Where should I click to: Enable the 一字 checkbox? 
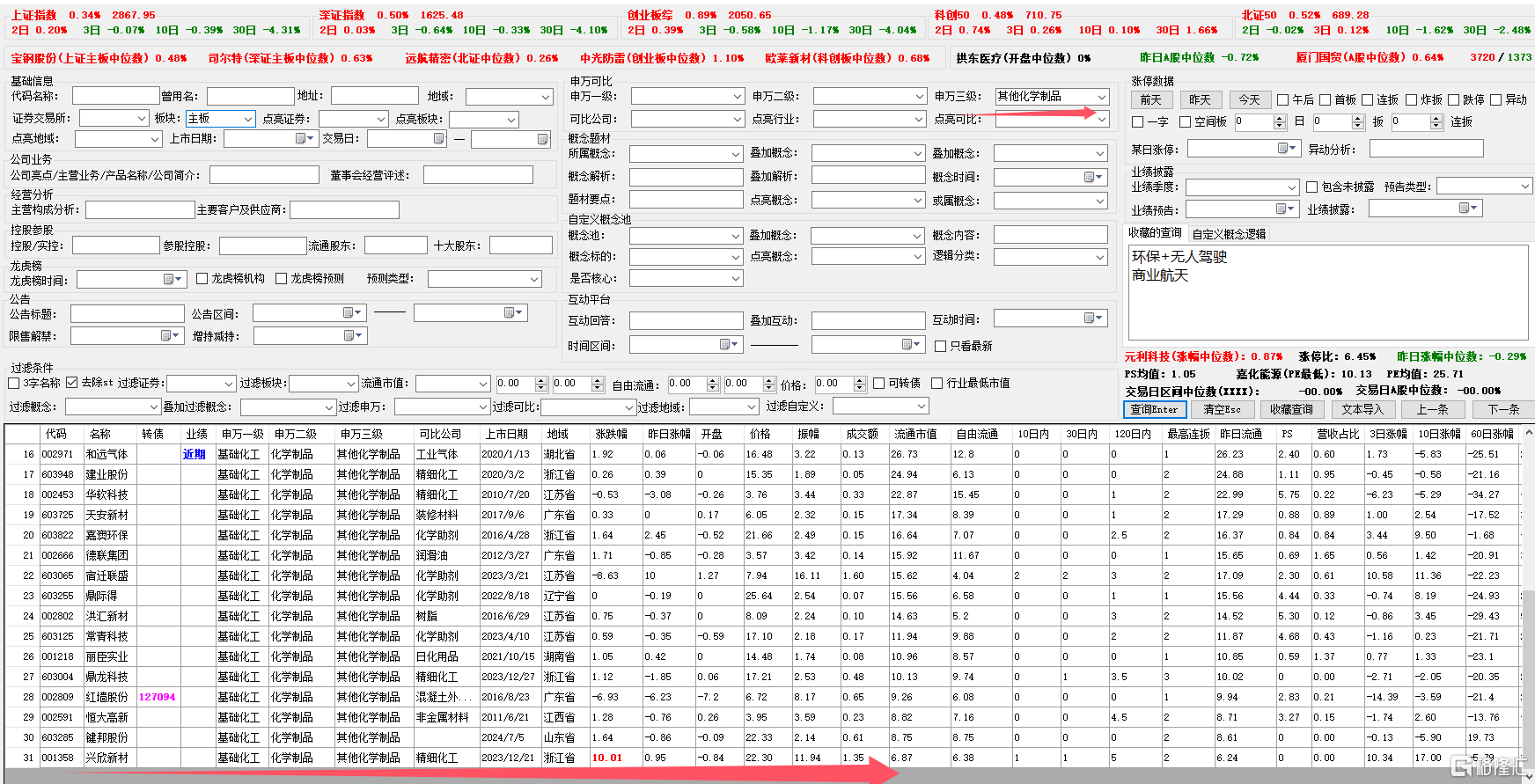click(1138, 121)
